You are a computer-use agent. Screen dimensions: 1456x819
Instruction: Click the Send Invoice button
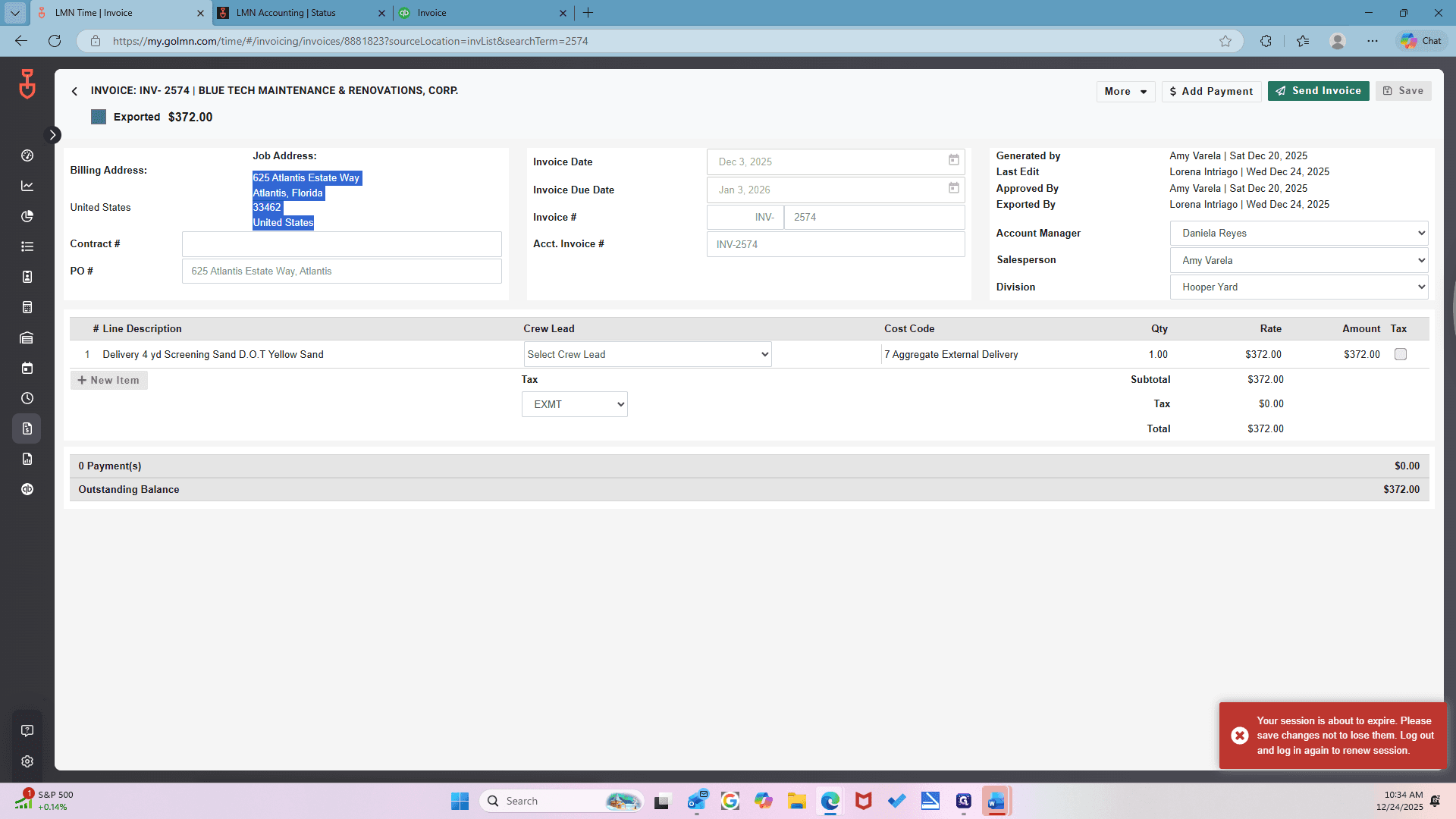1318,91
